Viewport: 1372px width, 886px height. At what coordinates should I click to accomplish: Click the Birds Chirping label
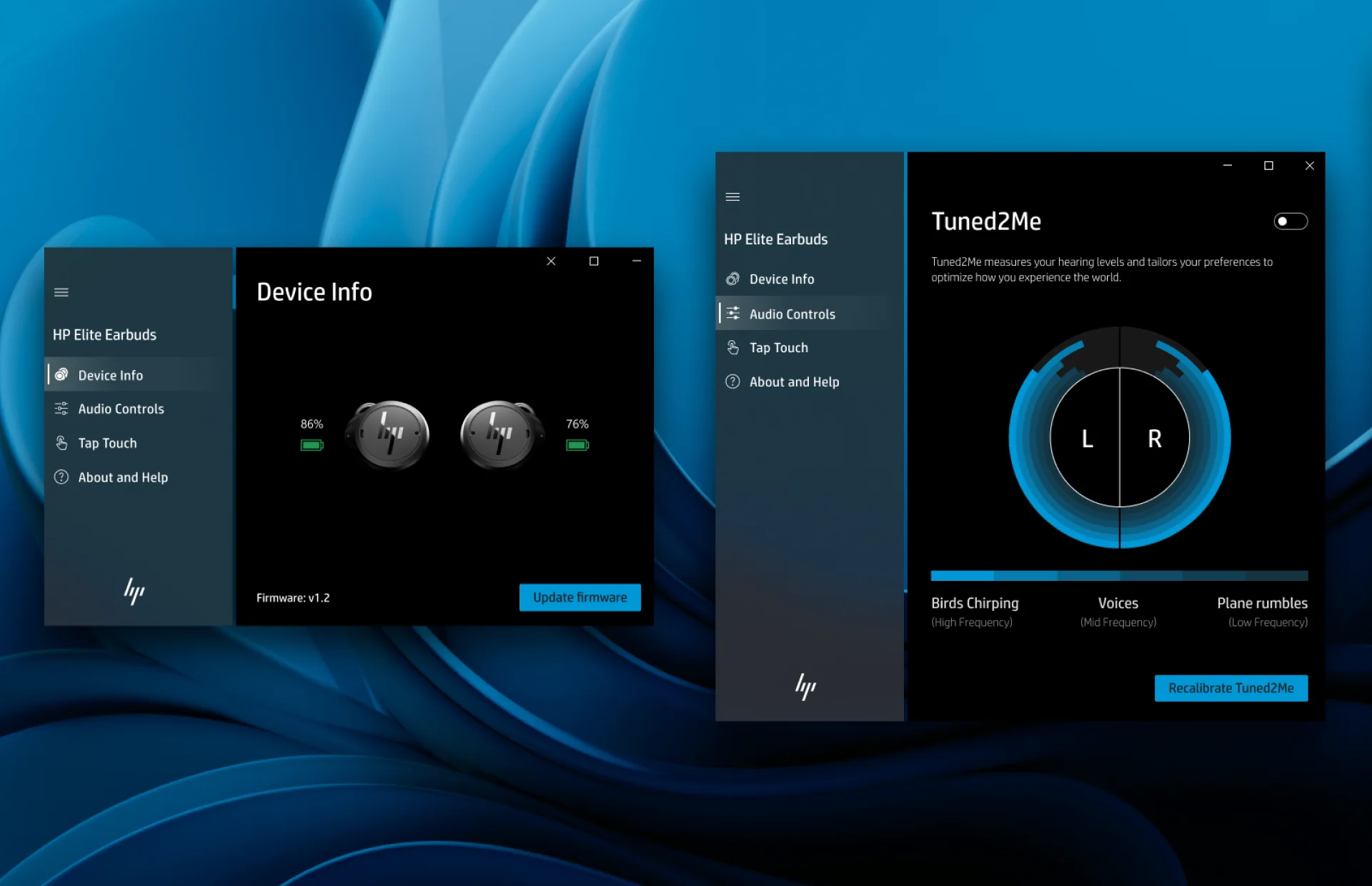(x=975, y=603)
